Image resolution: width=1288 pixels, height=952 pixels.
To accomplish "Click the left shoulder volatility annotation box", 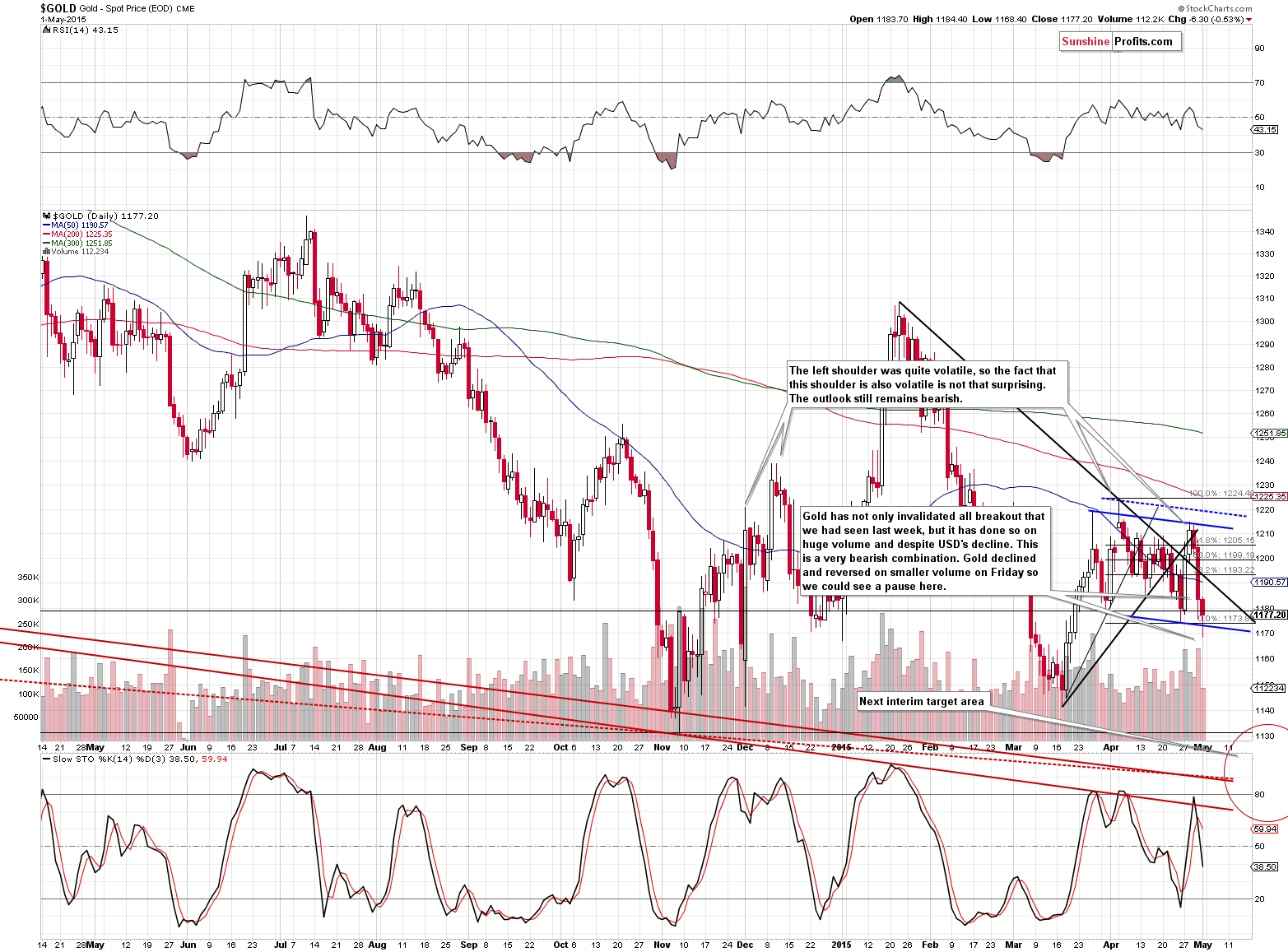I will click(927, 384).
